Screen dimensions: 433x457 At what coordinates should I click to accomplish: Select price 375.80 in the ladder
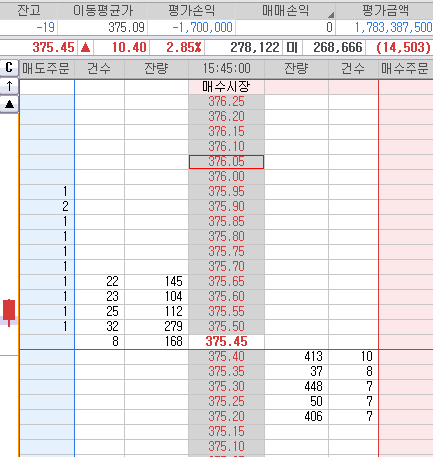click(227, 236)
